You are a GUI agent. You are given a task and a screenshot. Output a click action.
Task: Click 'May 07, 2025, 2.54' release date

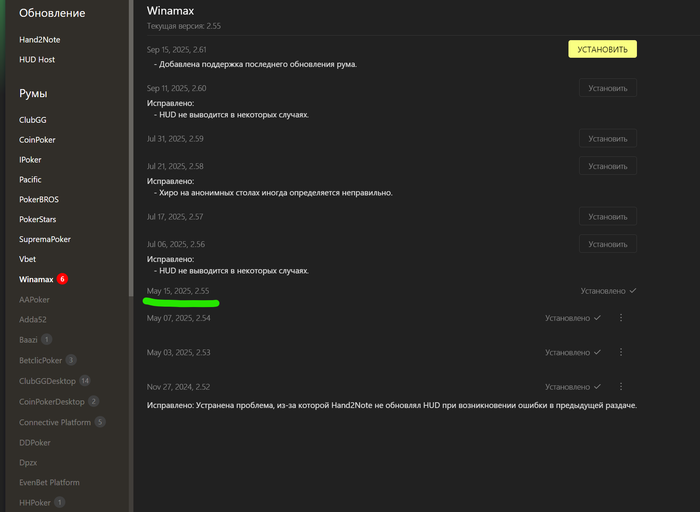(x=179, y=318)
